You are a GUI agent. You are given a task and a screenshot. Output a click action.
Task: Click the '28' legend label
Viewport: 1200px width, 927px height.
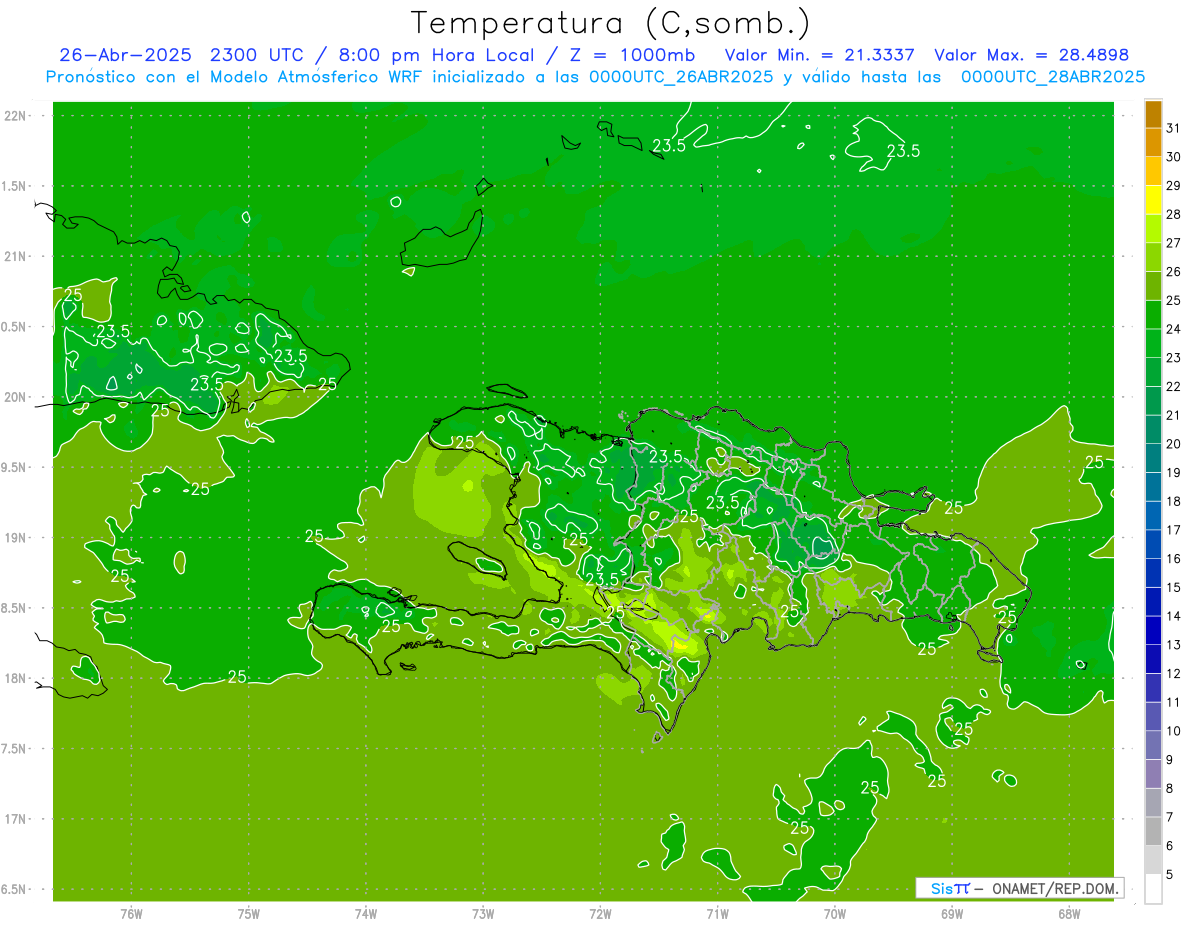[1174, 214]
